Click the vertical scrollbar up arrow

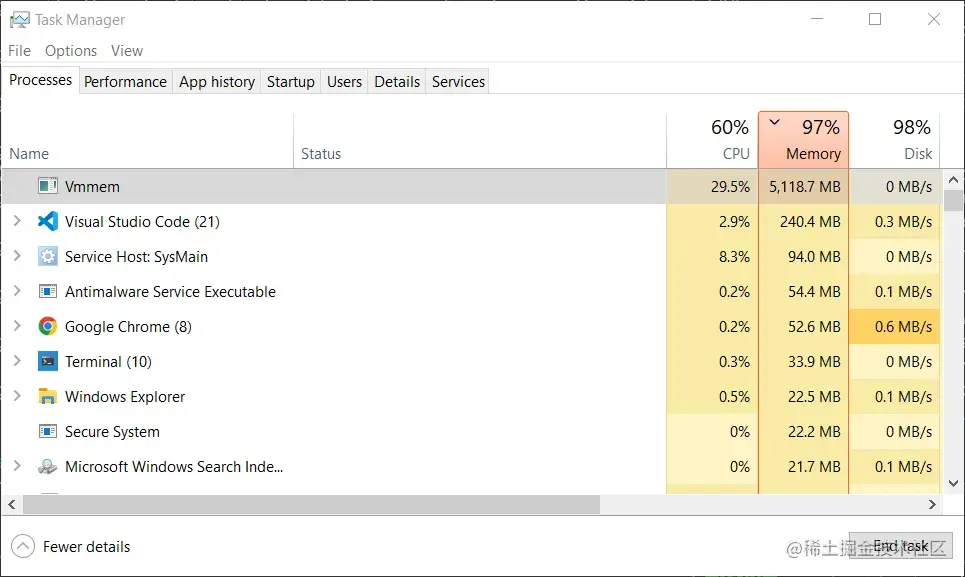pyautogui.click(x=953, y=180)
